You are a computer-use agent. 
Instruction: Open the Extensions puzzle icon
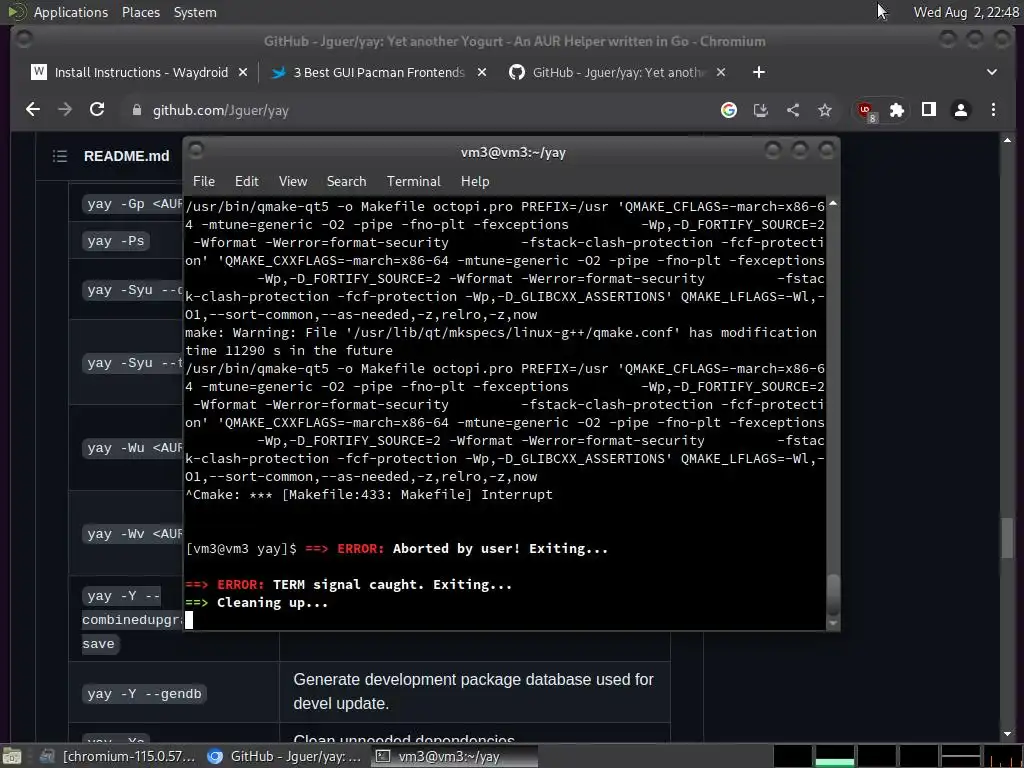tap(897, 110)
